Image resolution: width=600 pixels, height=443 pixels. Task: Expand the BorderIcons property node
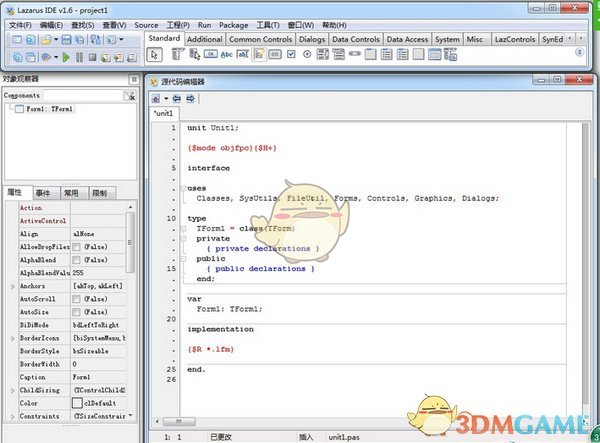(12, 338)
